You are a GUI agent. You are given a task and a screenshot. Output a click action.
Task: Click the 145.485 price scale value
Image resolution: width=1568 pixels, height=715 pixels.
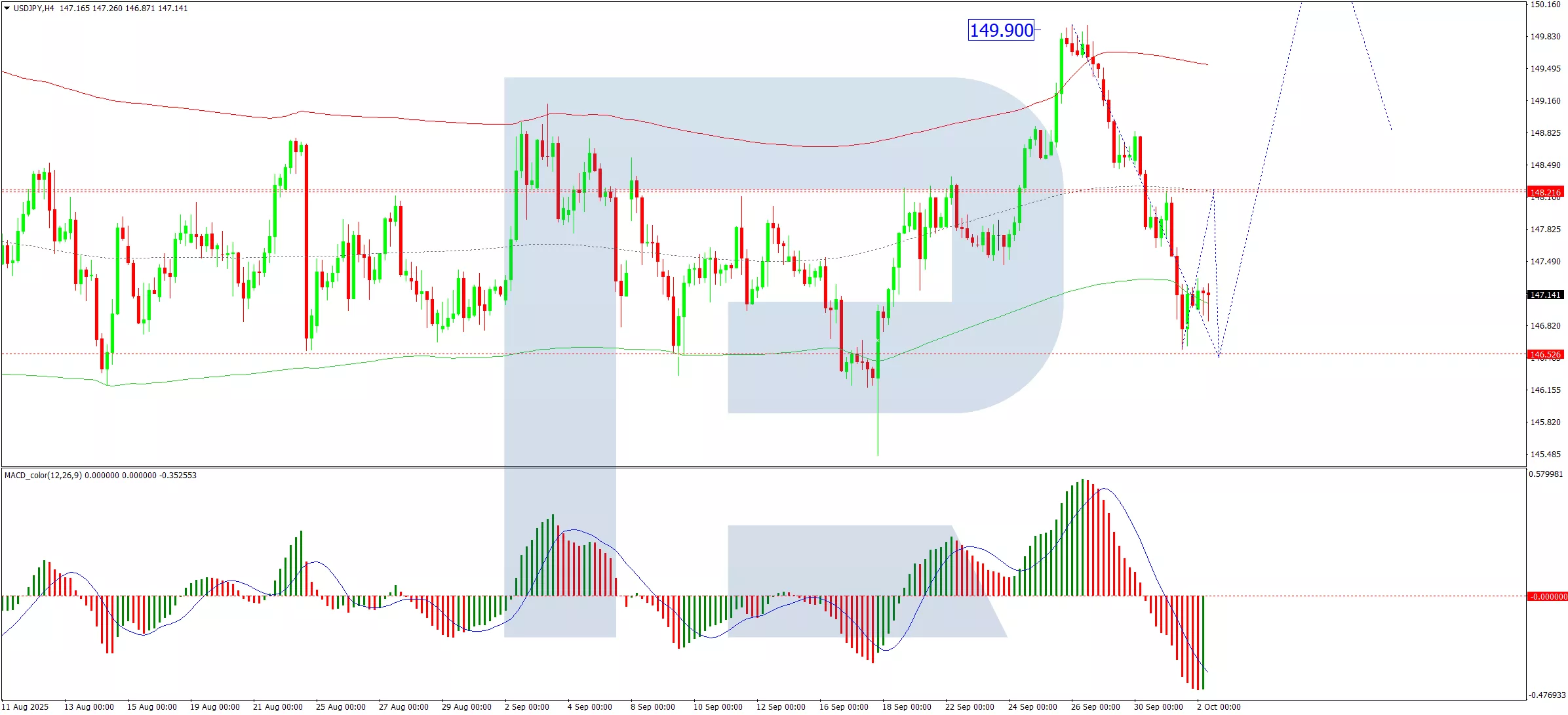[1546, 455]
